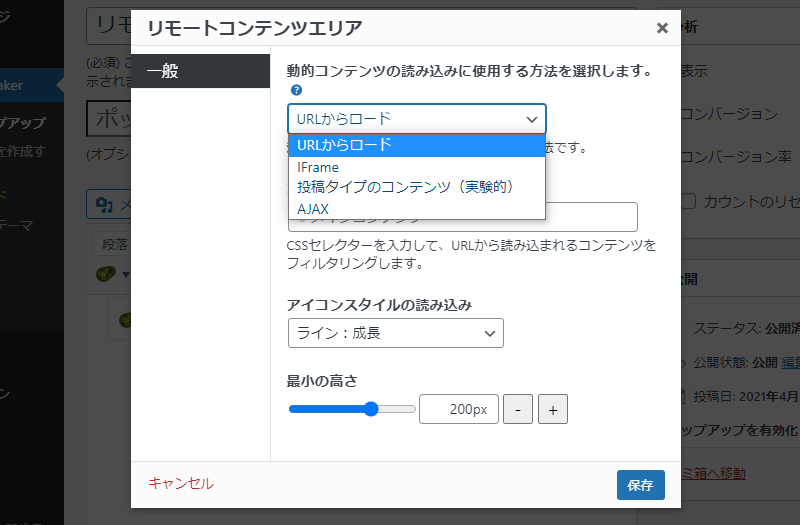
Task: Open the loading method dropdown
Action: (417, 119)
